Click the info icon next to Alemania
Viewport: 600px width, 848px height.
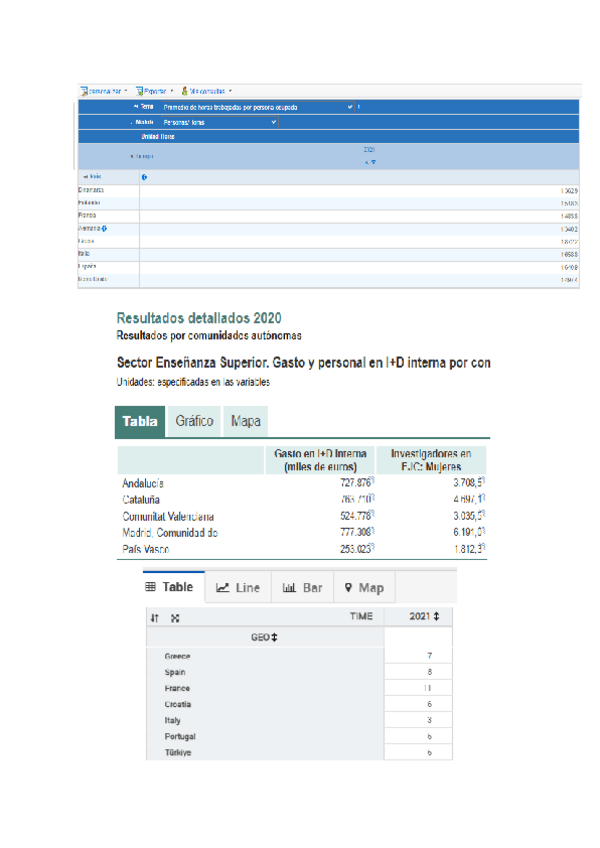pyautogui.click(x=105, y=228)
